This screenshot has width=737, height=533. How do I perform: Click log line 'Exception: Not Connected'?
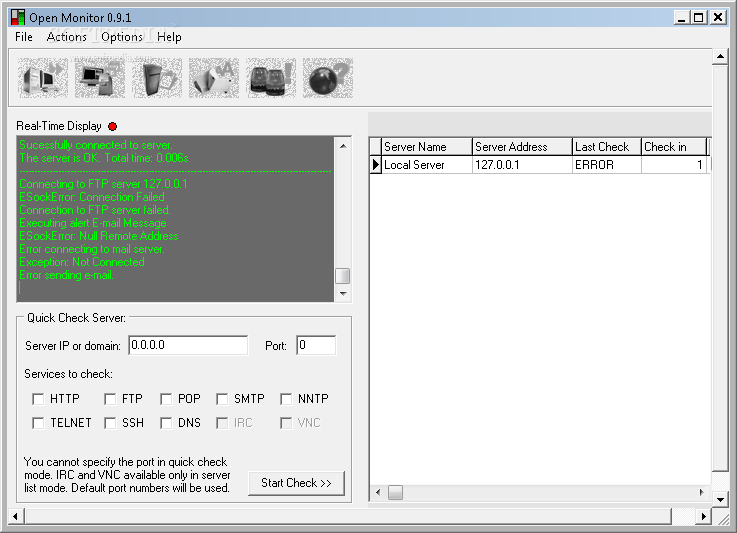[x=82, y=262]
